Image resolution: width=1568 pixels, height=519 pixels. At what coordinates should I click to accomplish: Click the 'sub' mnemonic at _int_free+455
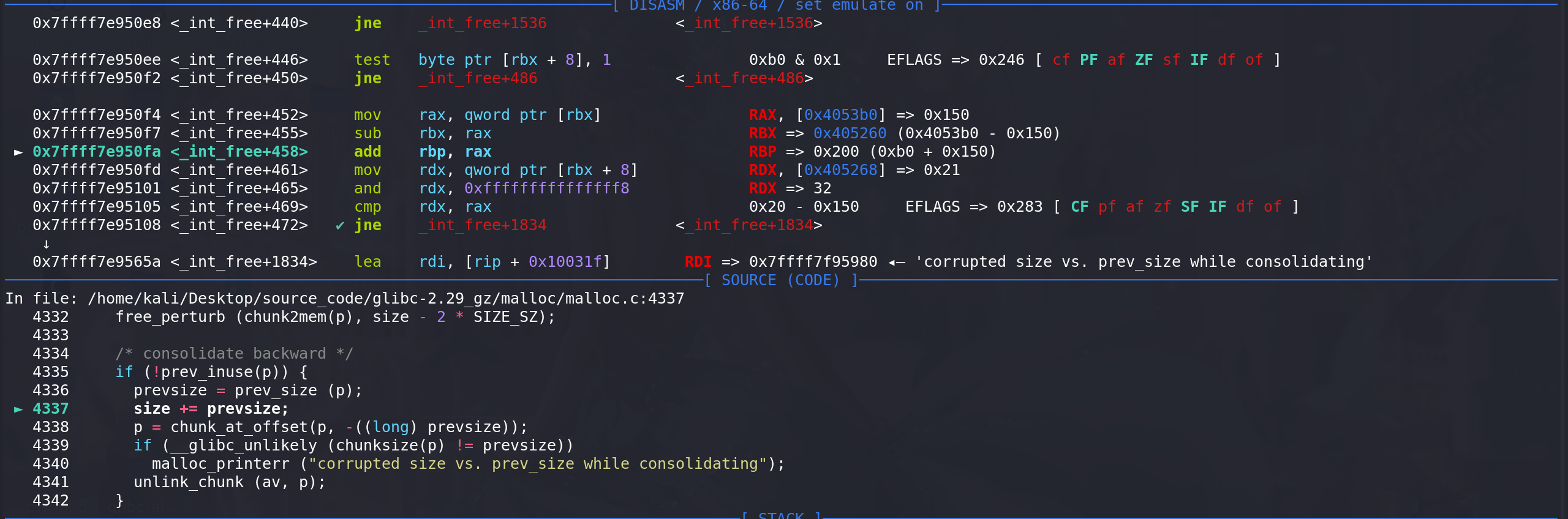click(367, 133)
